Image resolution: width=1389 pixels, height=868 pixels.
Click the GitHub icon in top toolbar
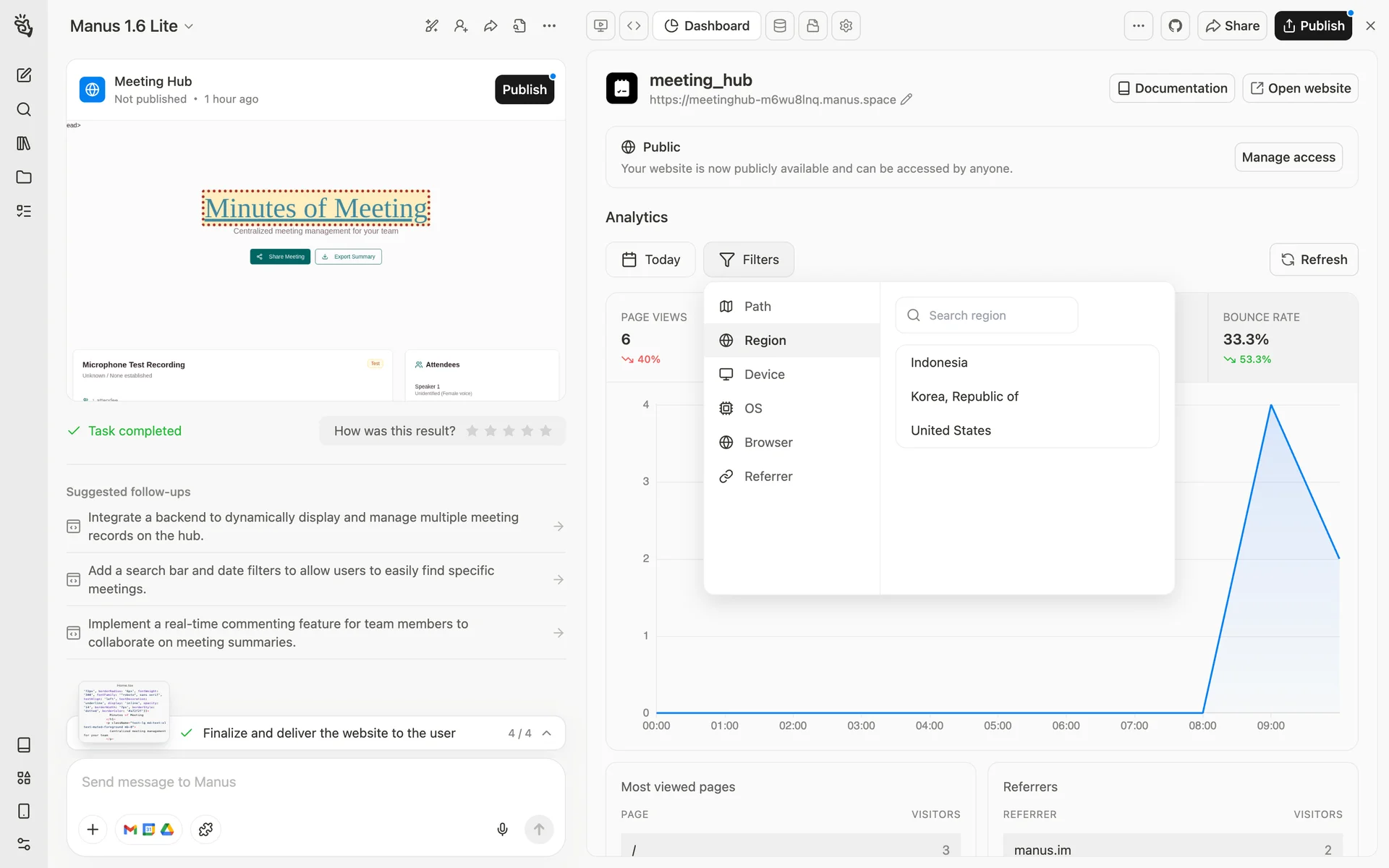(x=1175, y=26)
